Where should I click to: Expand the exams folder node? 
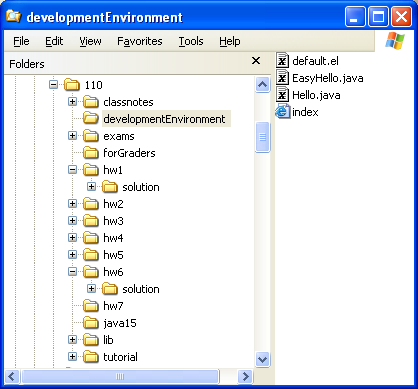72,135
